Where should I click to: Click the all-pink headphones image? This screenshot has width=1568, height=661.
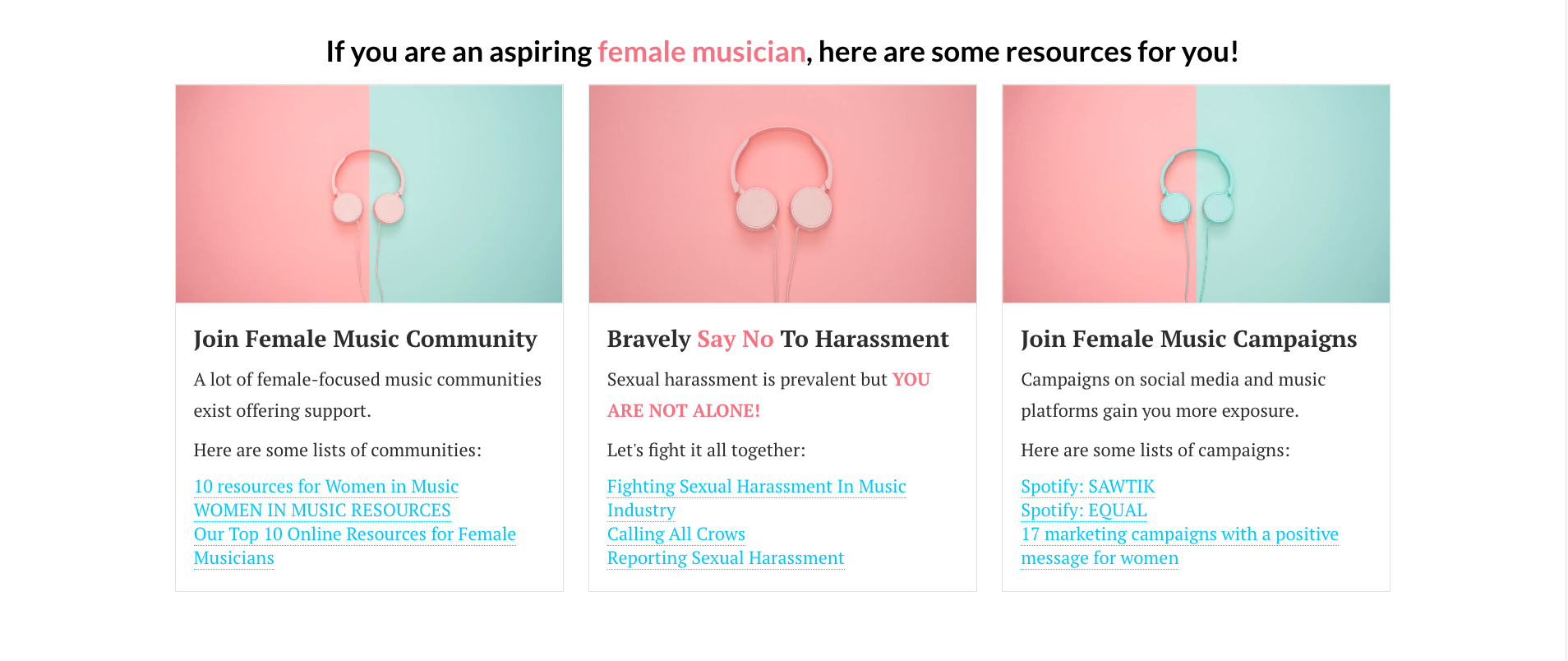782,194
